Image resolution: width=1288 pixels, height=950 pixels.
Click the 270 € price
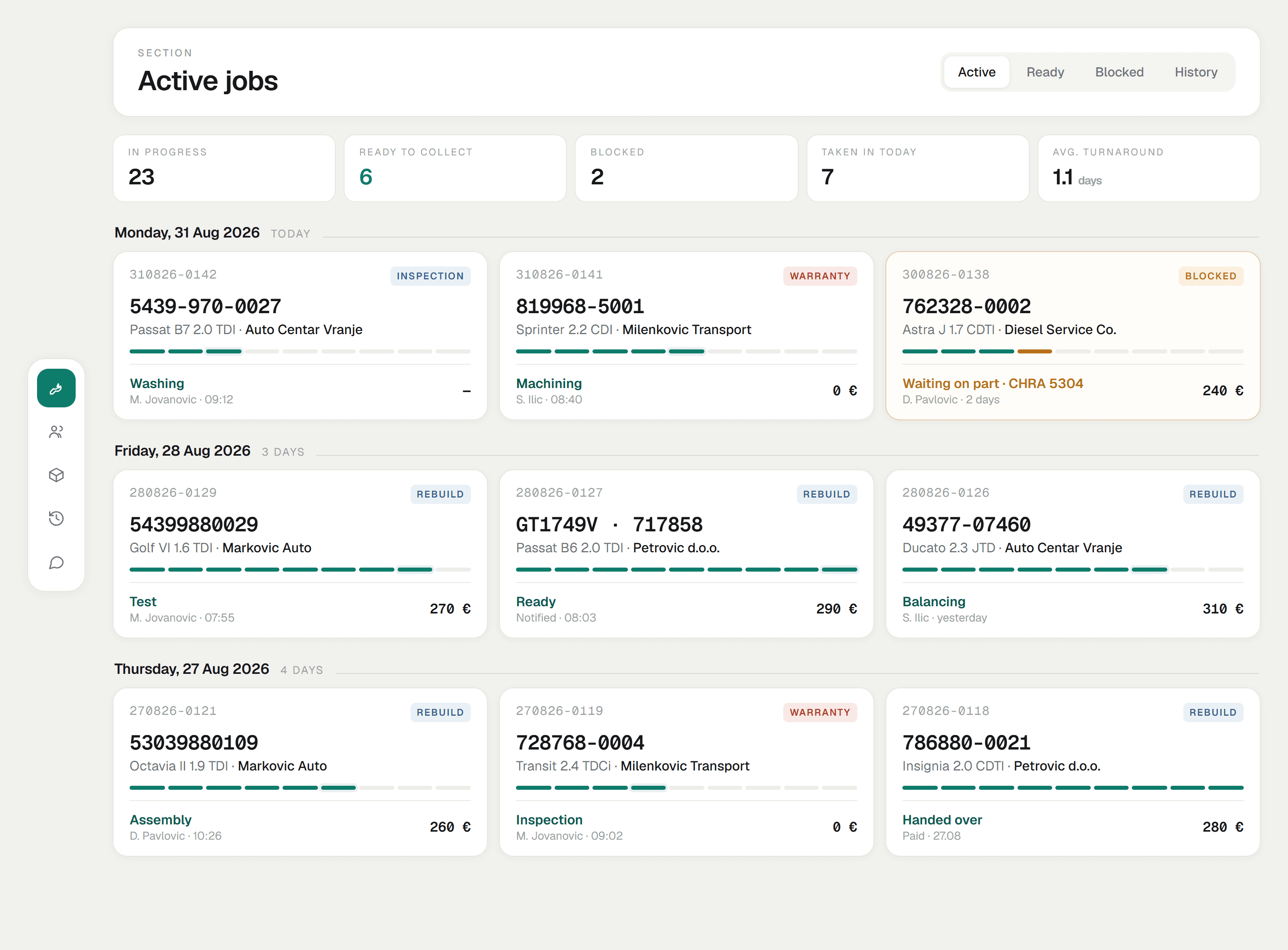coord(450,608)
